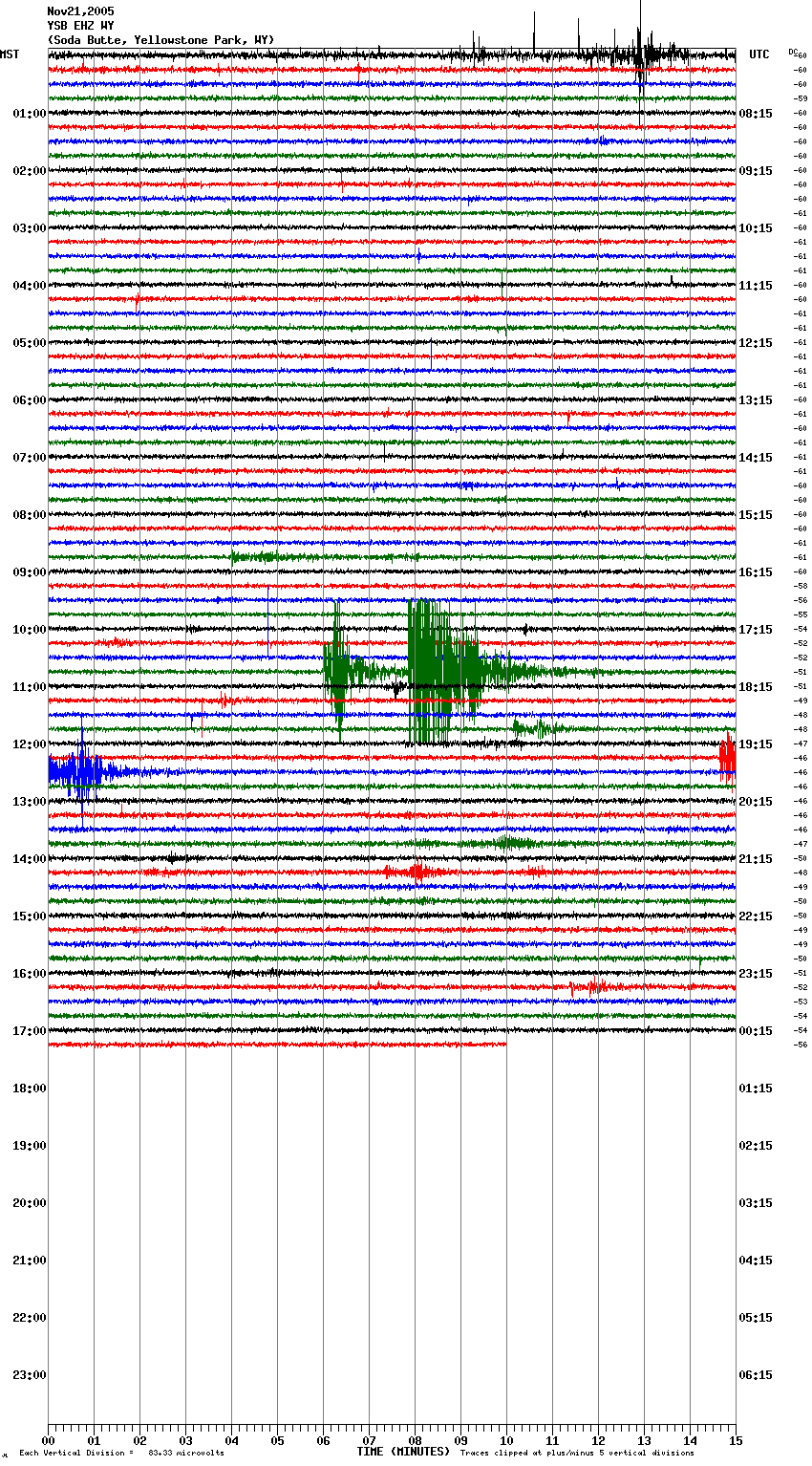The height and width of the screenshot is (1466, 812).
Task: Click the 23:15 UTC row label
Action: pos(756,974)
